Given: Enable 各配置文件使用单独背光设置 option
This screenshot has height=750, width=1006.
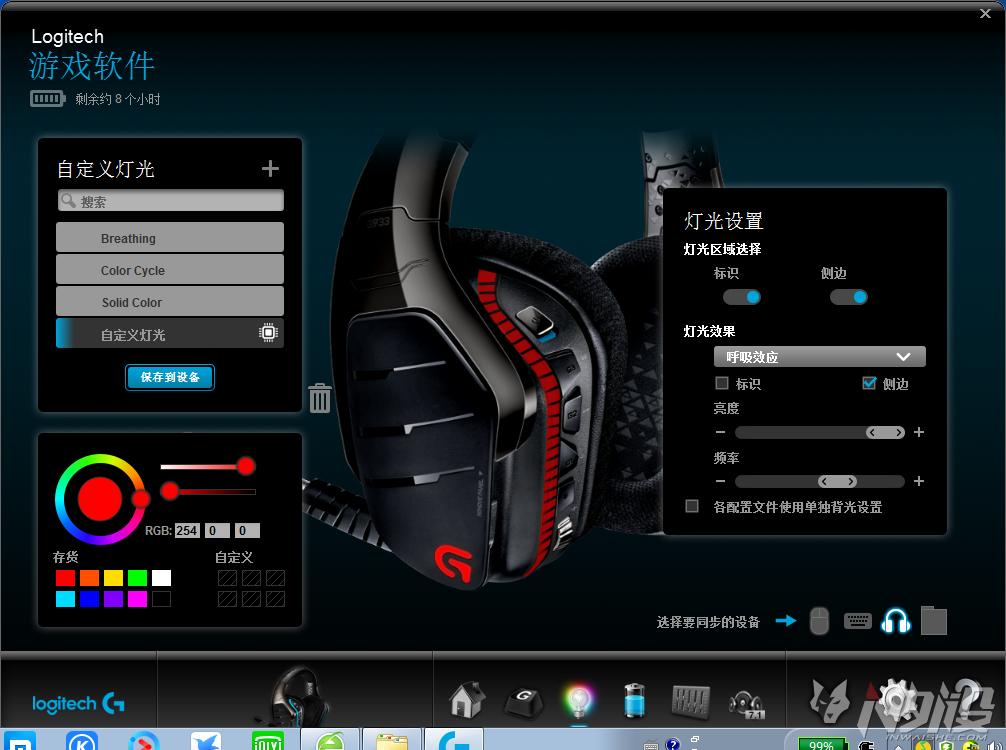Looking at the screenshot, I should pyautogui.click(x=691, y=507).
